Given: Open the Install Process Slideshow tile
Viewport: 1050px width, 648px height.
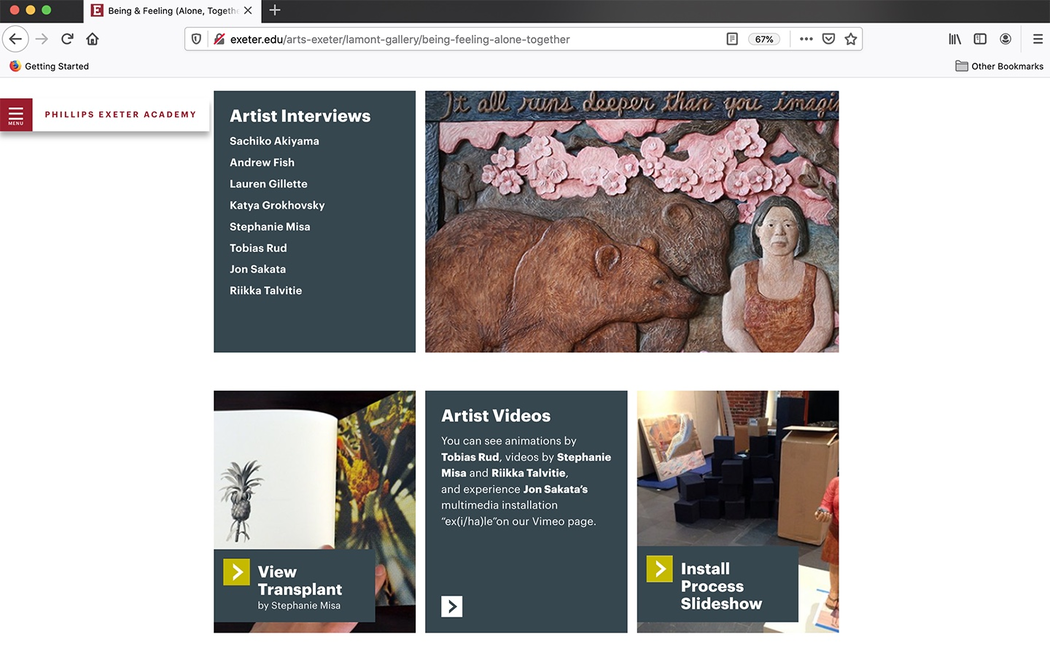Looking at the screenshot, I should [x=717, y=584].
